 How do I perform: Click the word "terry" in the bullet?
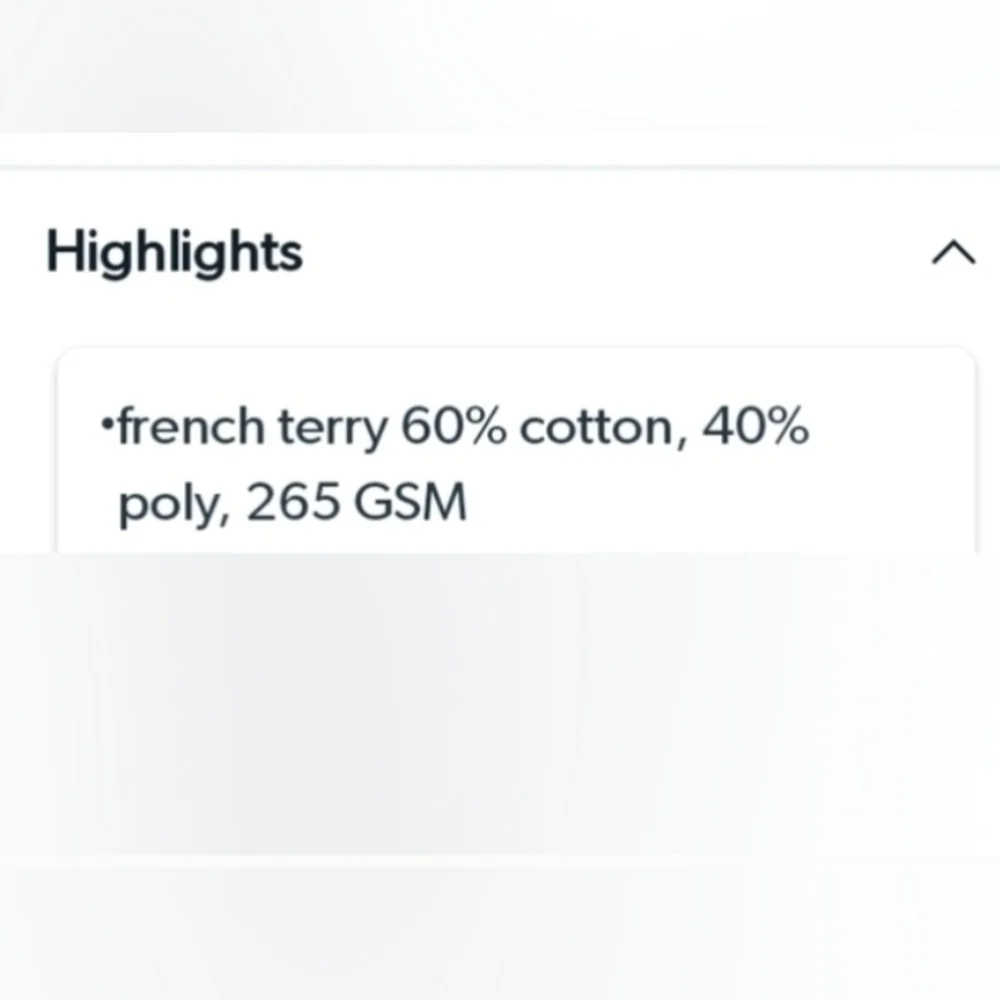pos(333,429)
